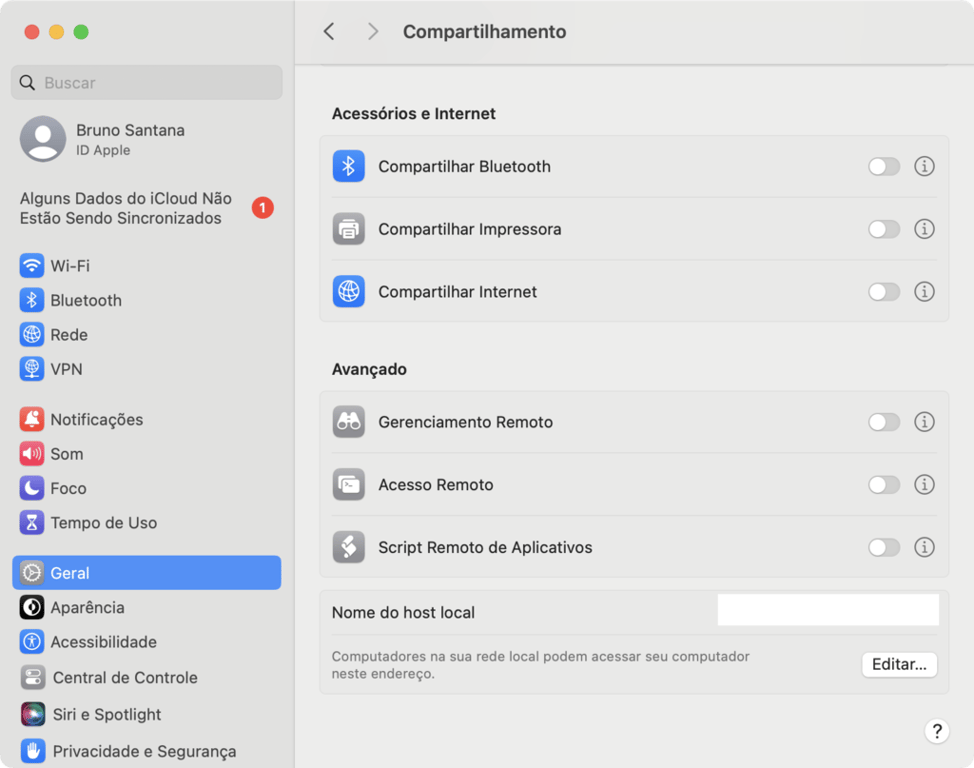Click the Editar... button
The image size is (974, 768).
coord(899,664)
